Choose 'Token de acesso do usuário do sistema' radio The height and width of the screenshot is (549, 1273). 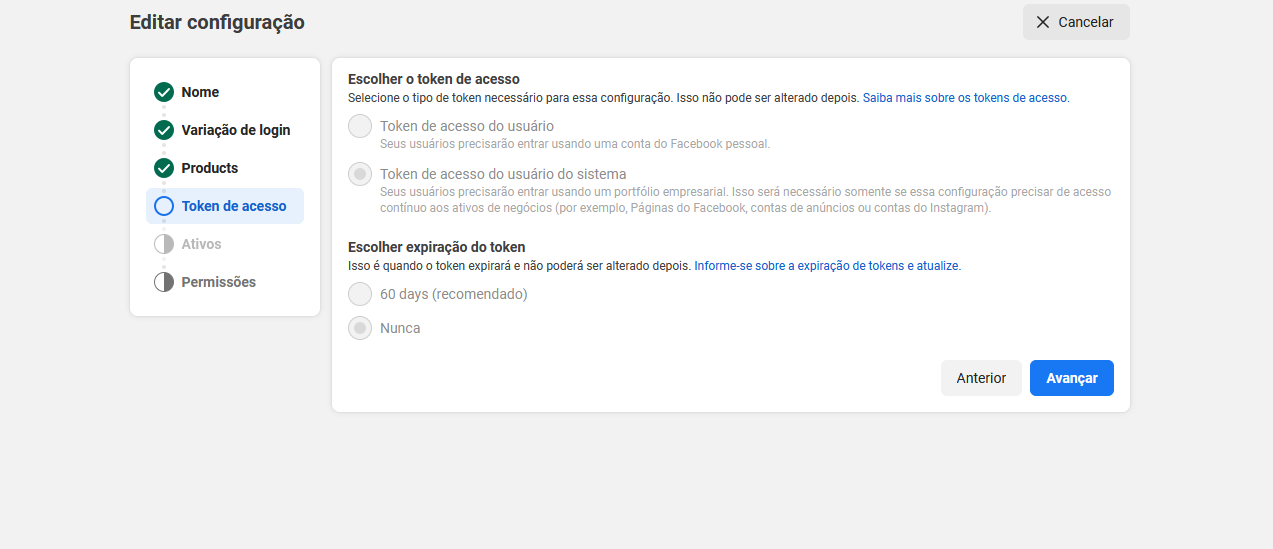click(x=359, y=175)
